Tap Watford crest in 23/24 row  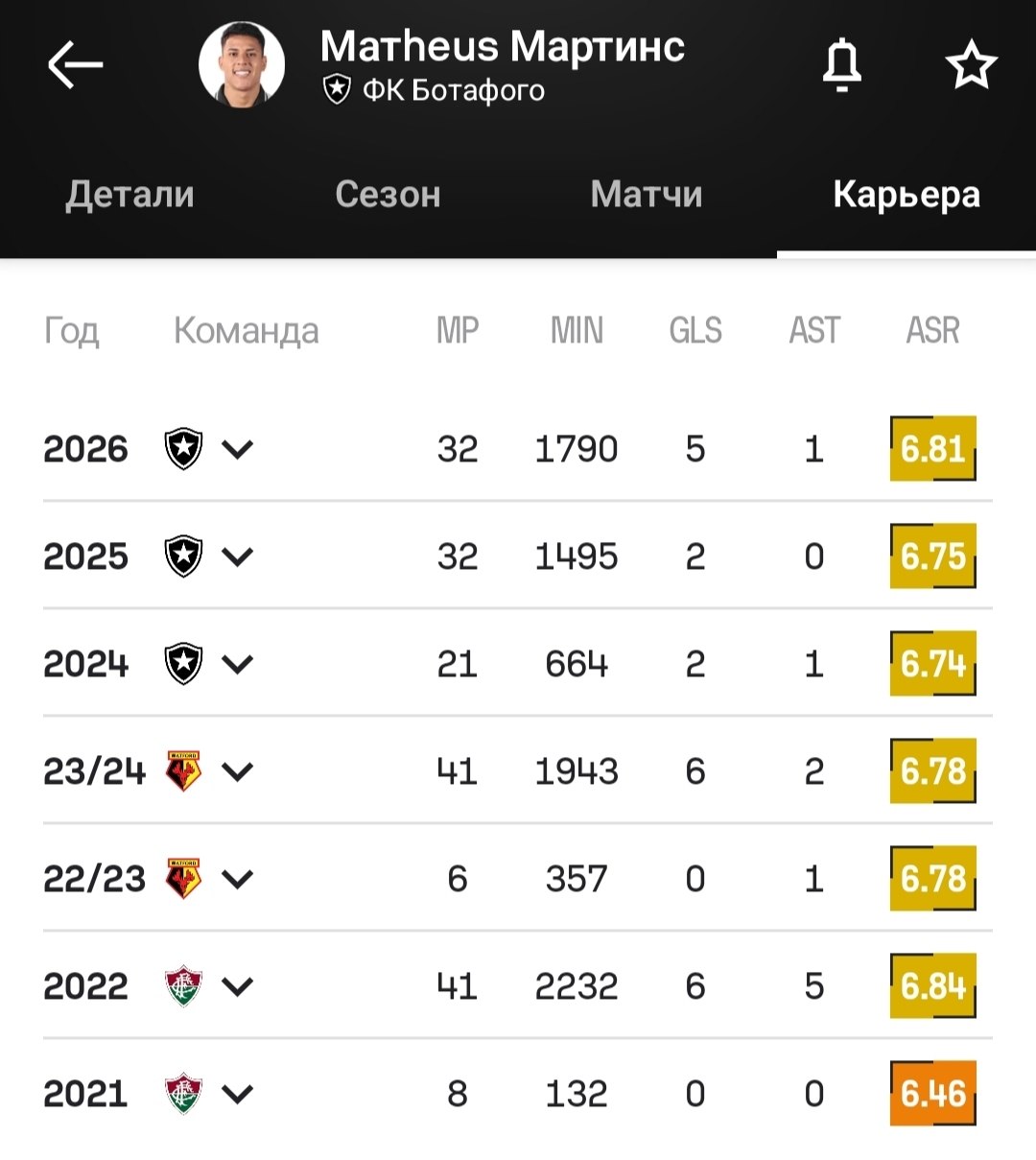click(x=183, y=770)
